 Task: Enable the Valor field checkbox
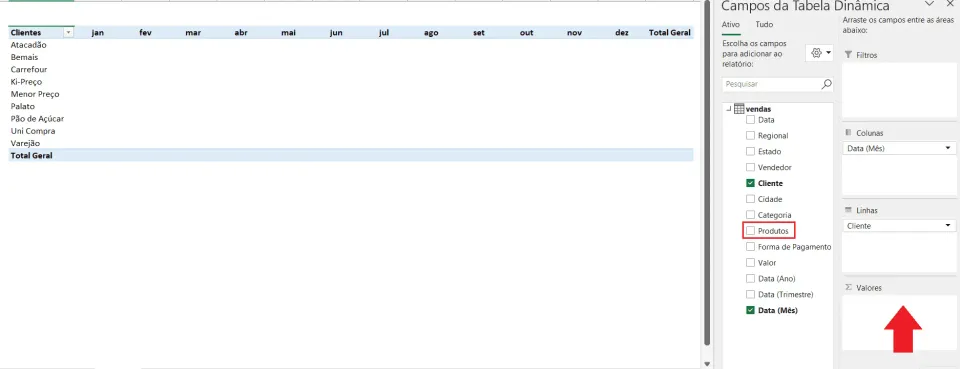(x=751, y=263)
